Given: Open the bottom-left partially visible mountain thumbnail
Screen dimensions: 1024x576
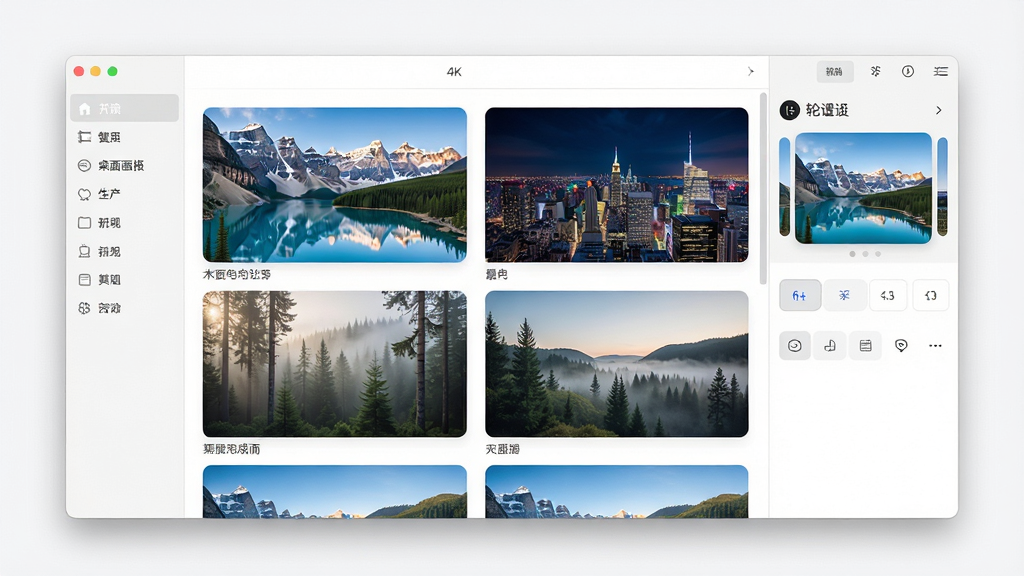Looking at the screenshot, I should [335, 492].
